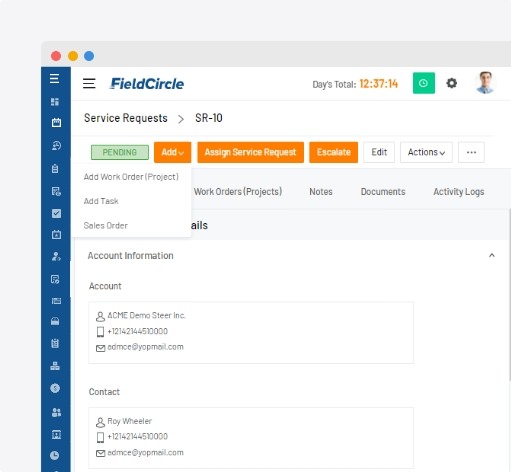
Task: Click the account email admce@yopmail.com
Action: [145, 347]
